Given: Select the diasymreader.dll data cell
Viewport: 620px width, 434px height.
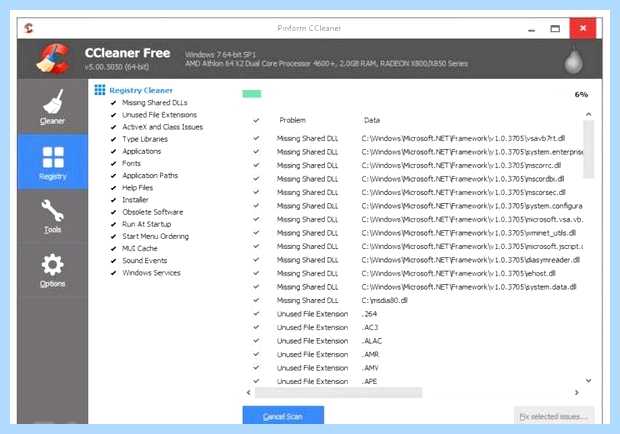Looking at the screenshot, I should point(471,260).
